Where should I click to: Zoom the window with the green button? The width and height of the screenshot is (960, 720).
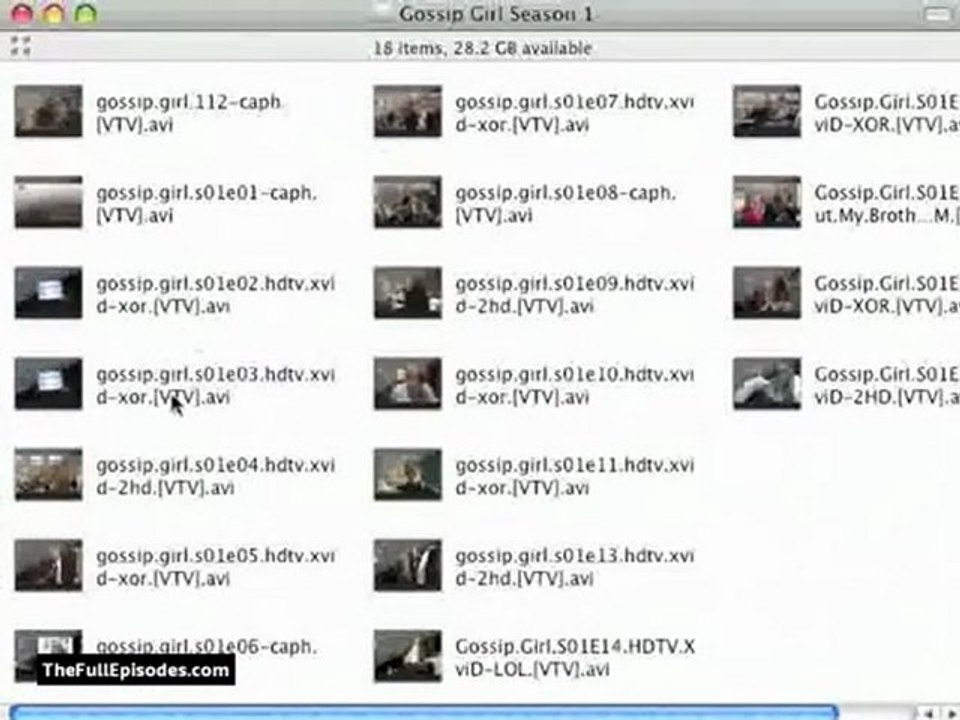pos(86,13)
